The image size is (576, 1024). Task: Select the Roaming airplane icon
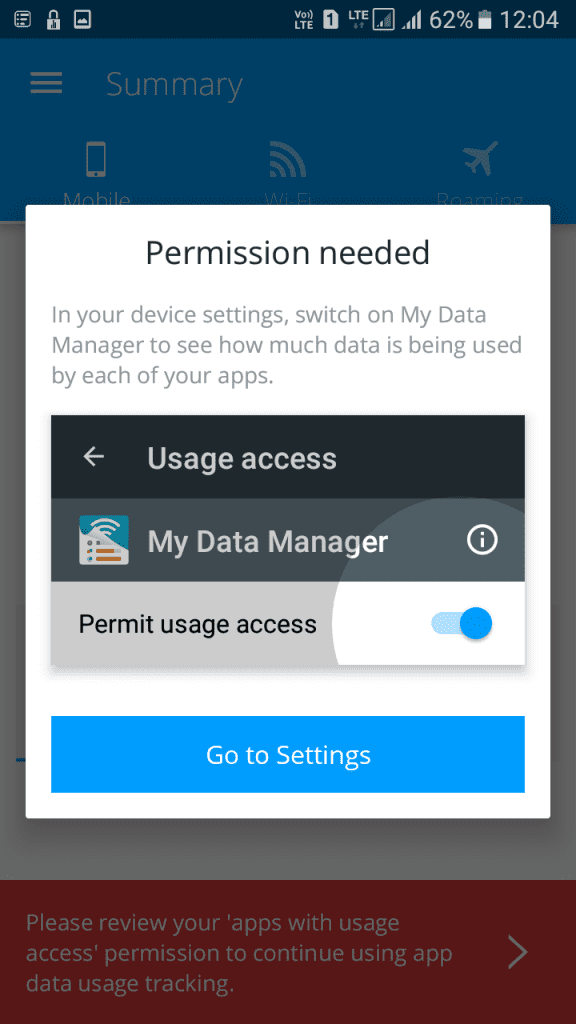coord(480,159)
